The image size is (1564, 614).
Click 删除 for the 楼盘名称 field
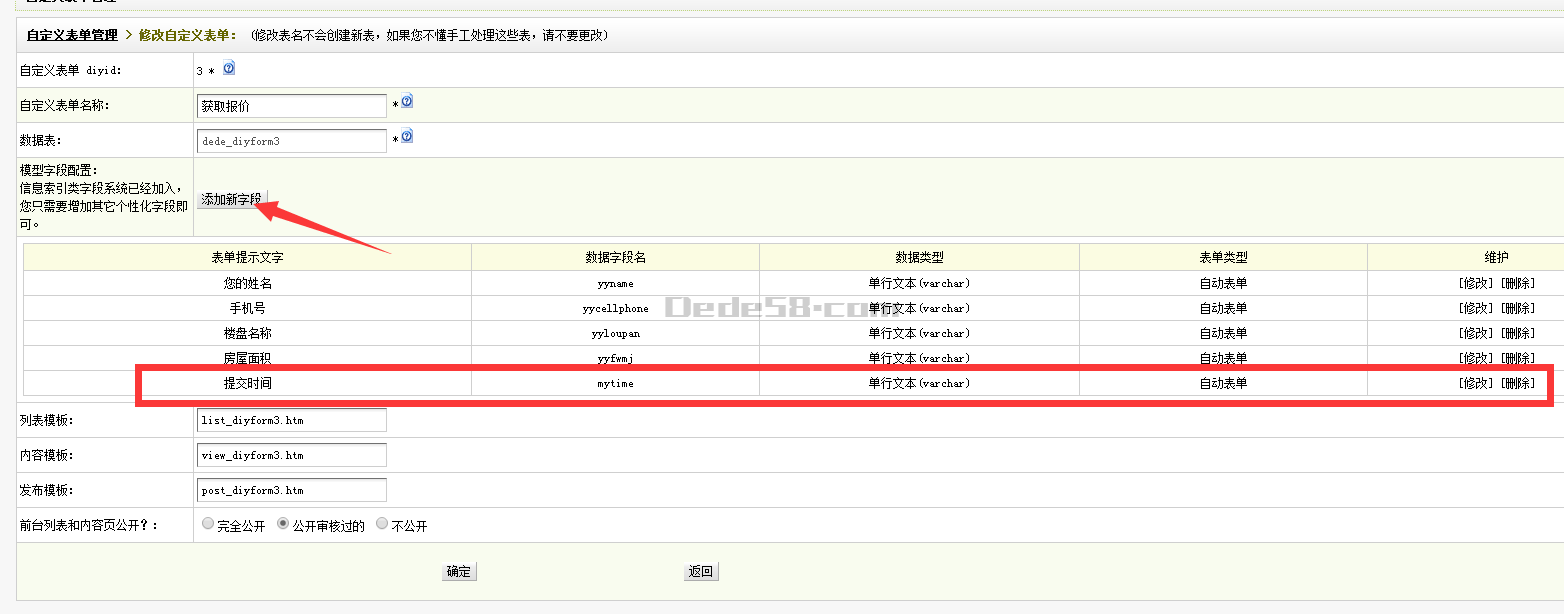(x=1518, y=333)
